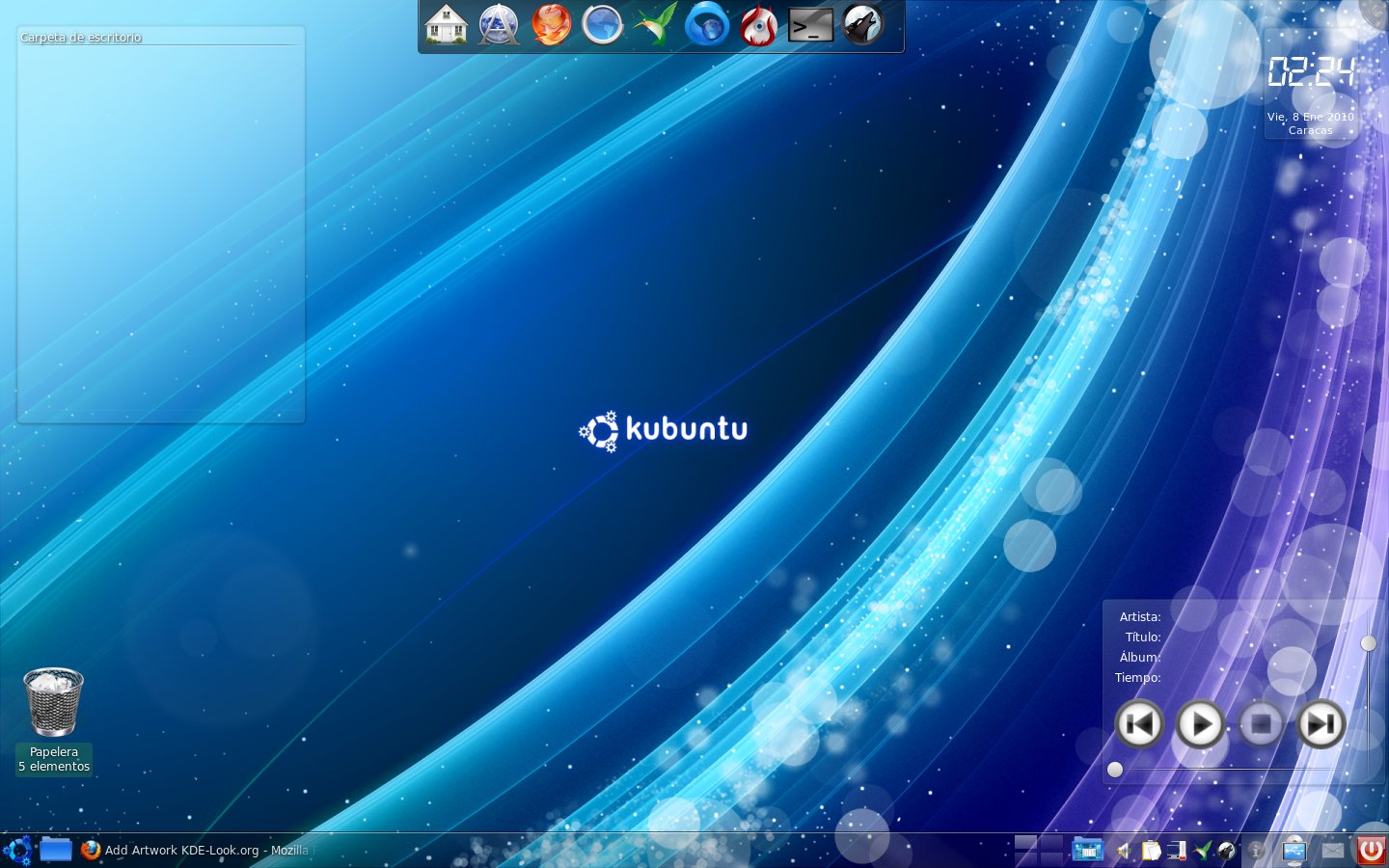Skip to next track in media player
Image resolution: width=1389 pixels, height=868 pixels.
tap(1321, 723)
